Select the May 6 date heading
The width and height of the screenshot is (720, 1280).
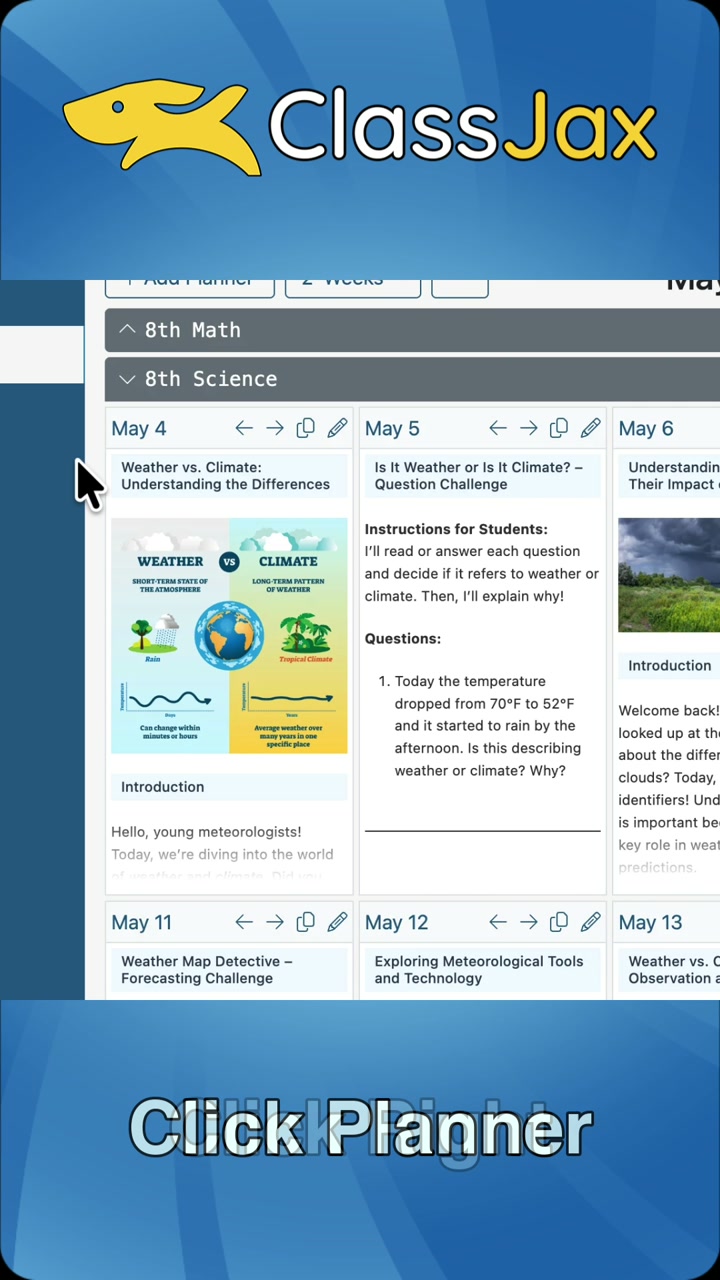(x=646, y=428)
